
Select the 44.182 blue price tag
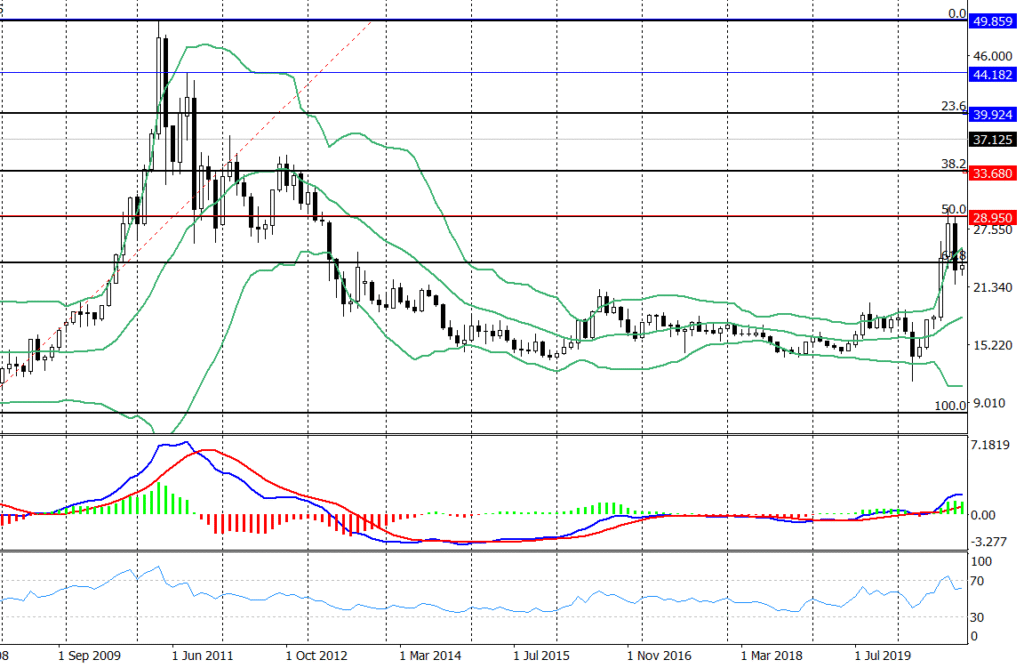pos(995,75)
